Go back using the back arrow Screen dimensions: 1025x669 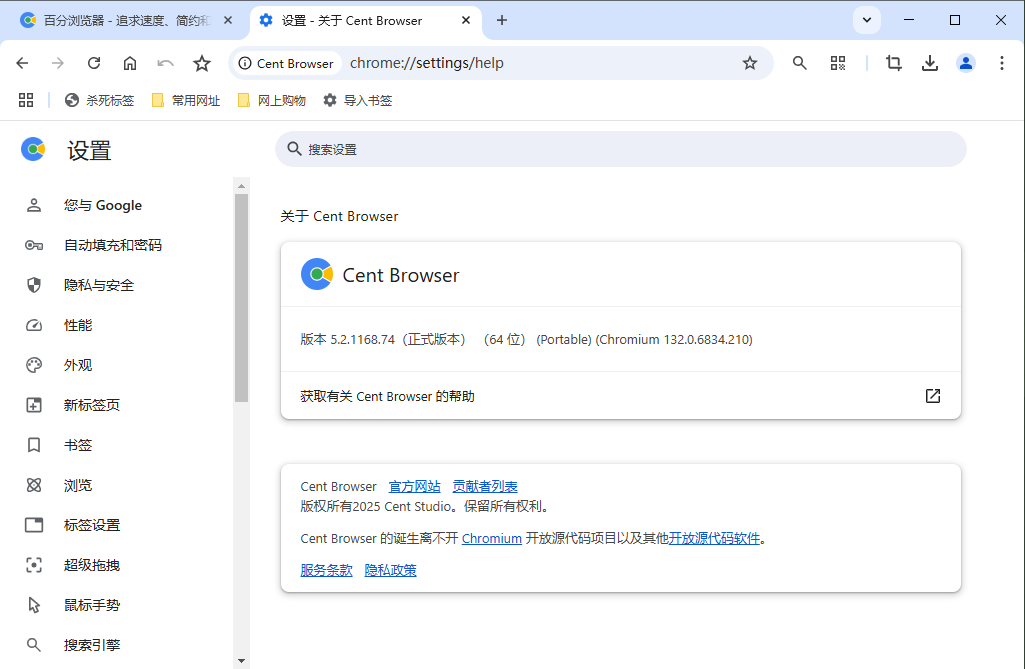coord(22,63)
